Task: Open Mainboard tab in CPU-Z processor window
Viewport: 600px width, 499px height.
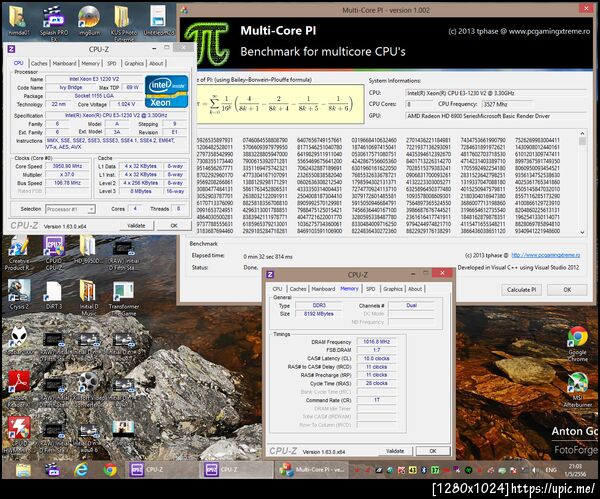Action: tap(64, 64)
